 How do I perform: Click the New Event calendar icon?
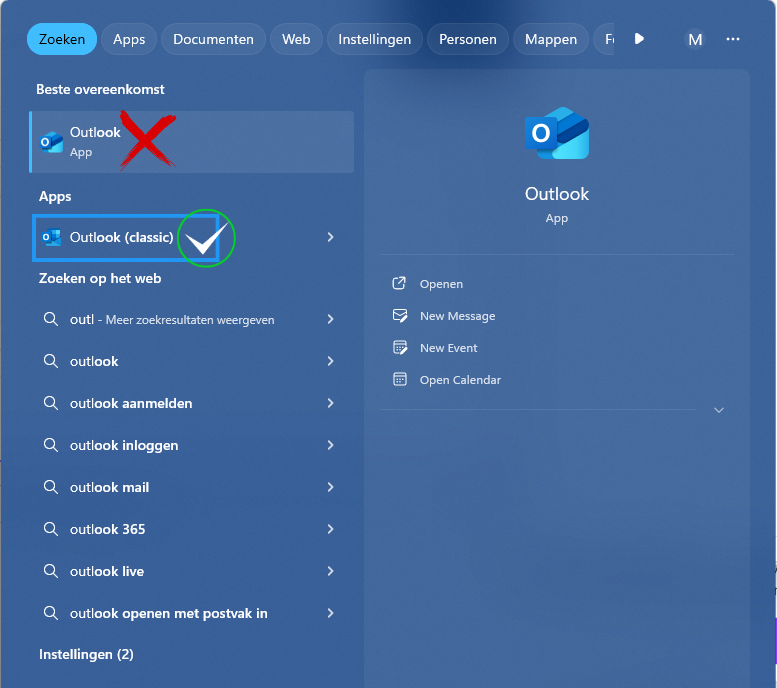click(x=400, y=347)
